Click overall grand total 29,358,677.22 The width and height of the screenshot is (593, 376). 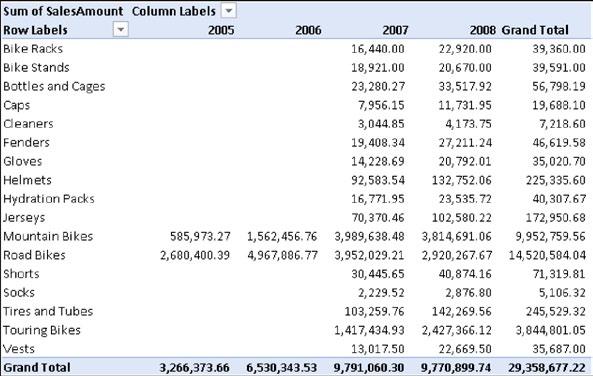547,368
